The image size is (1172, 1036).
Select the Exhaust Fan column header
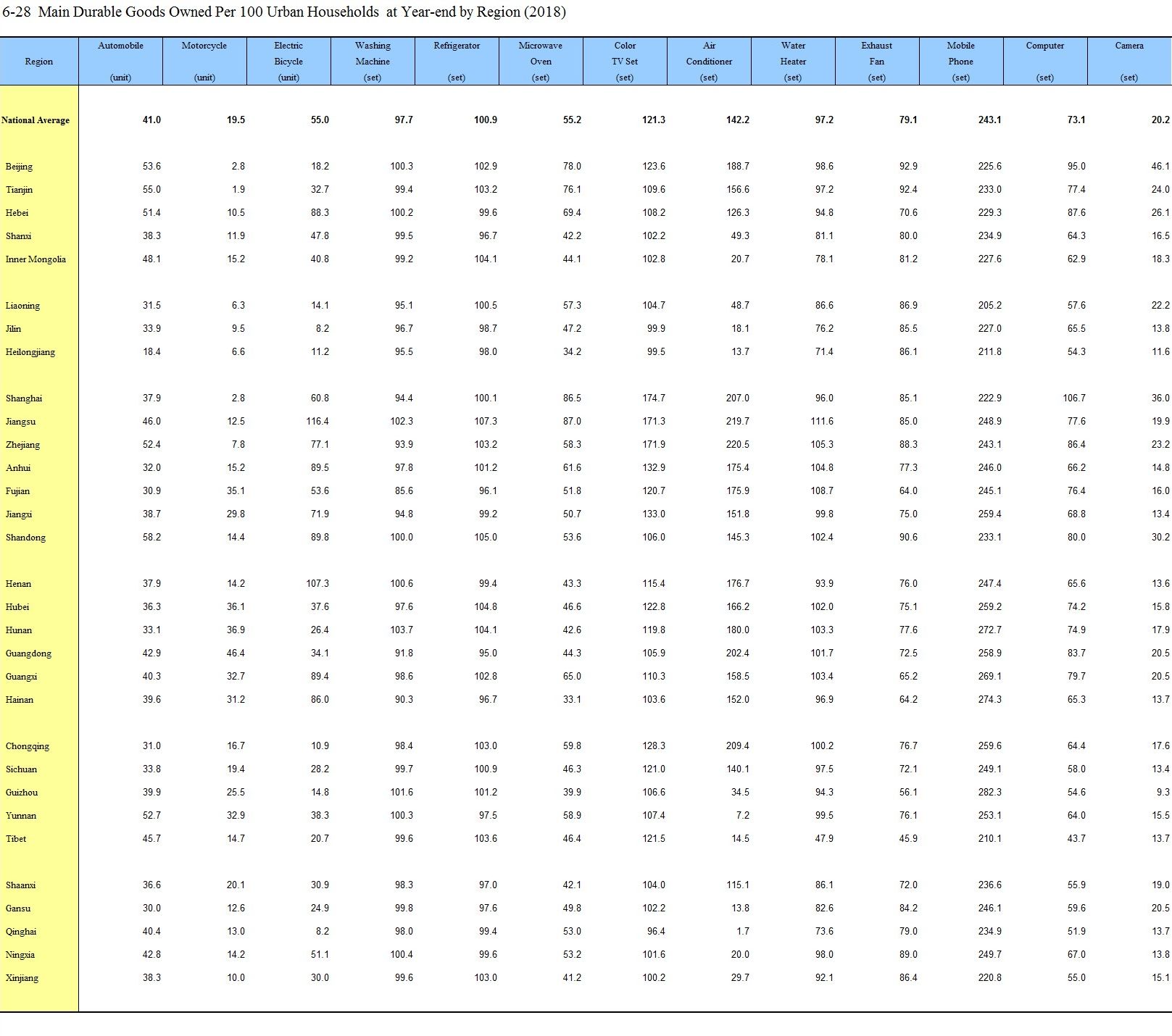pyautogui.click(x=877, y=62)
